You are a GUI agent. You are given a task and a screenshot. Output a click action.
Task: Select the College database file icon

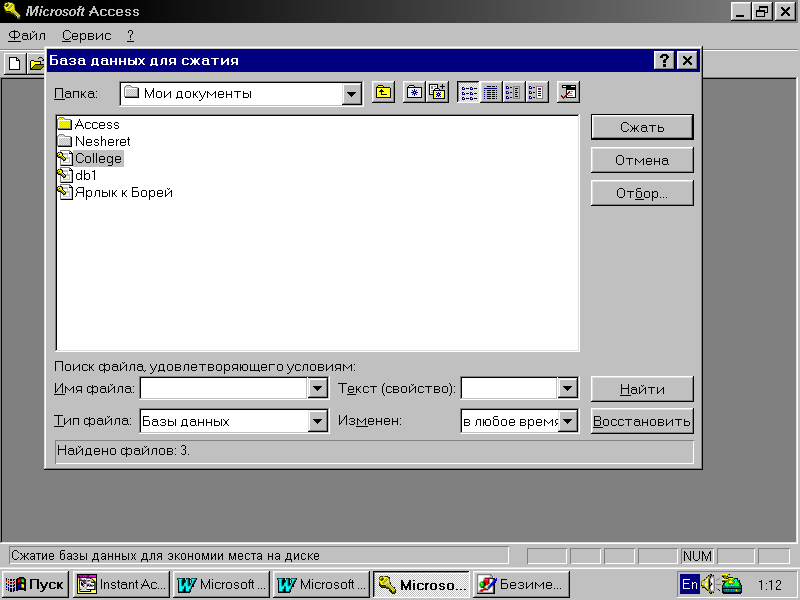tap(65, 158)
